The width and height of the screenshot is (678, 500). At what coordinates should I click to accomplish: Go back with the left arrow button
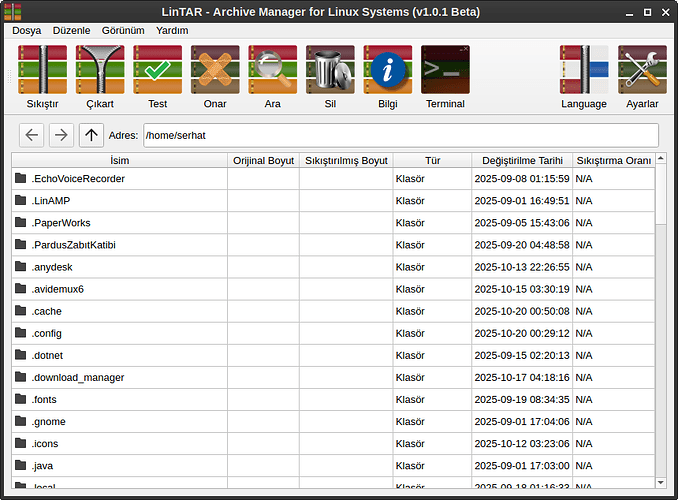(32, 135)
